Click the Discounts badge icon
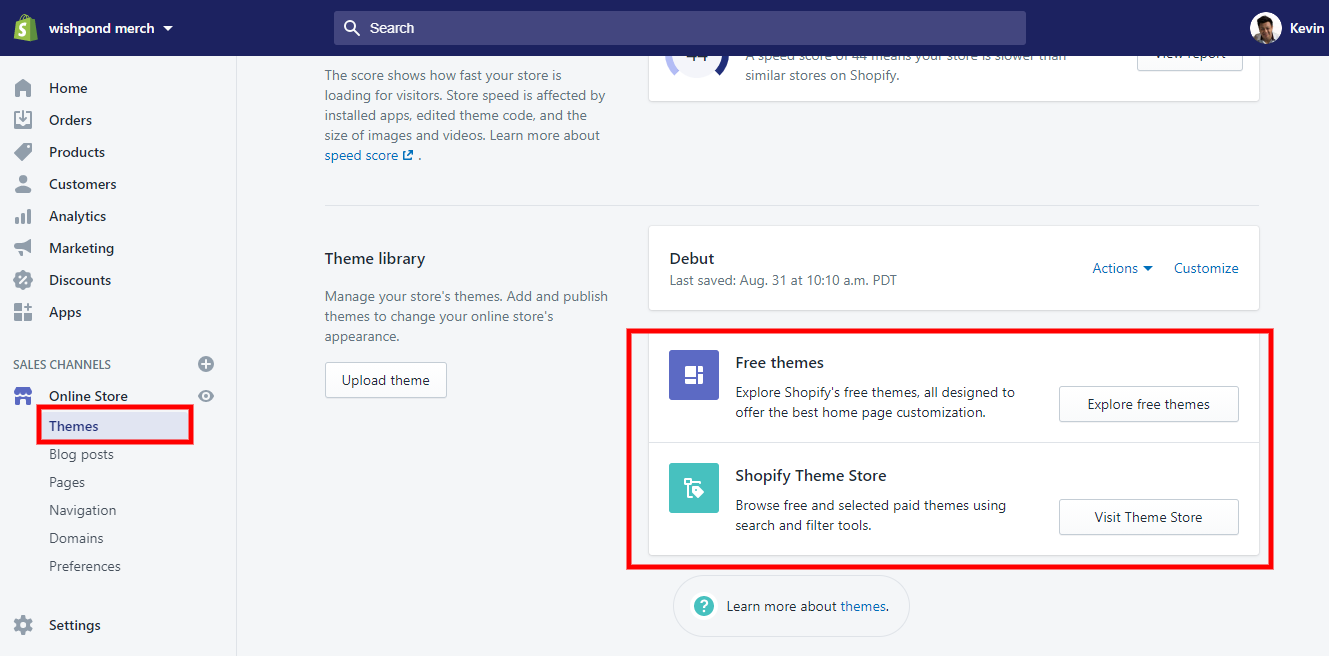The width and height of the screenshot is (1329, 656). coord(23,280)
